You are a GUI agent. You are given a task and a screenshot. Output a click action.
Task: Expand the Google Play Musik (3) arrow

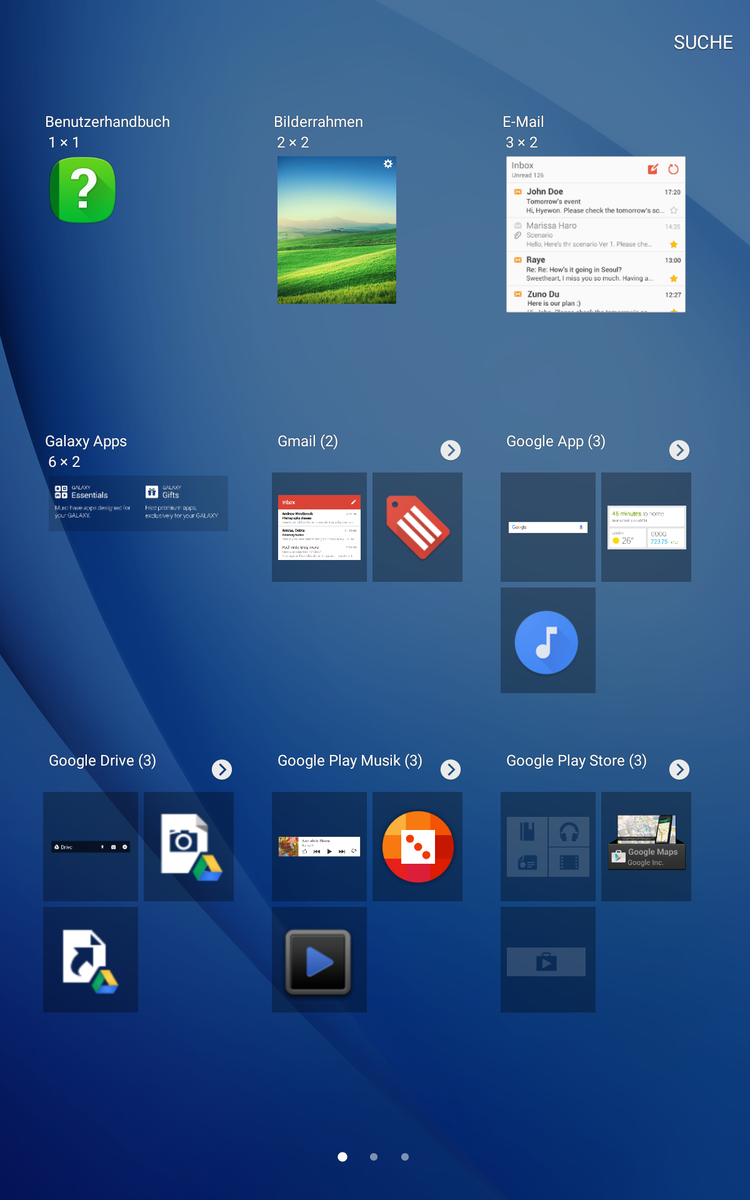(451, 769)
